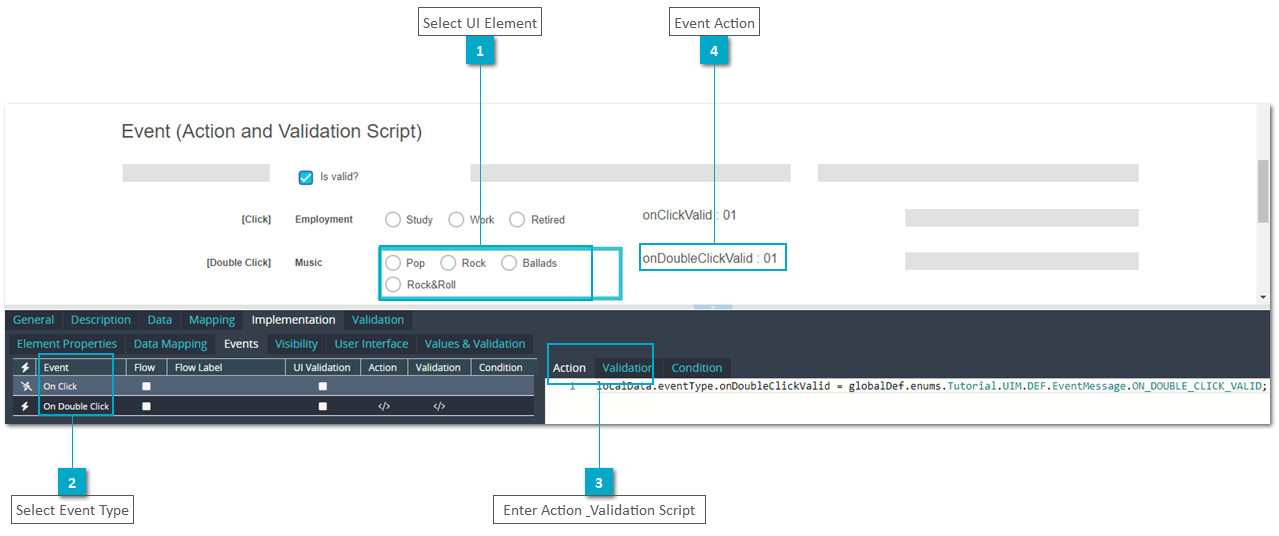
Task: Open the top-level Validation tab
Action: click(x=378, y=320)
